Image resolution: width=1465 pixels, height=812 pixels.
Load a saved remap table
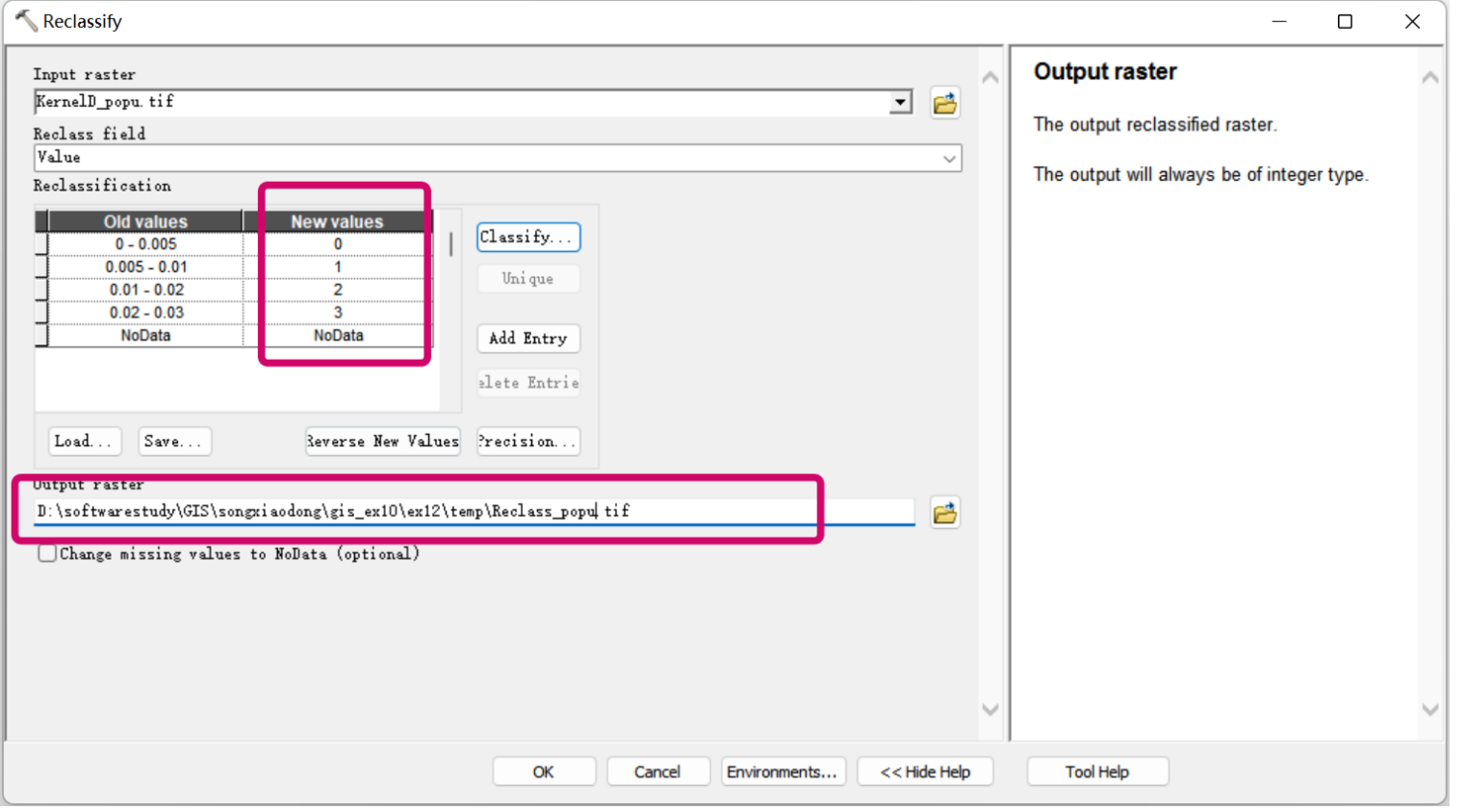click(x=85, y=441)
